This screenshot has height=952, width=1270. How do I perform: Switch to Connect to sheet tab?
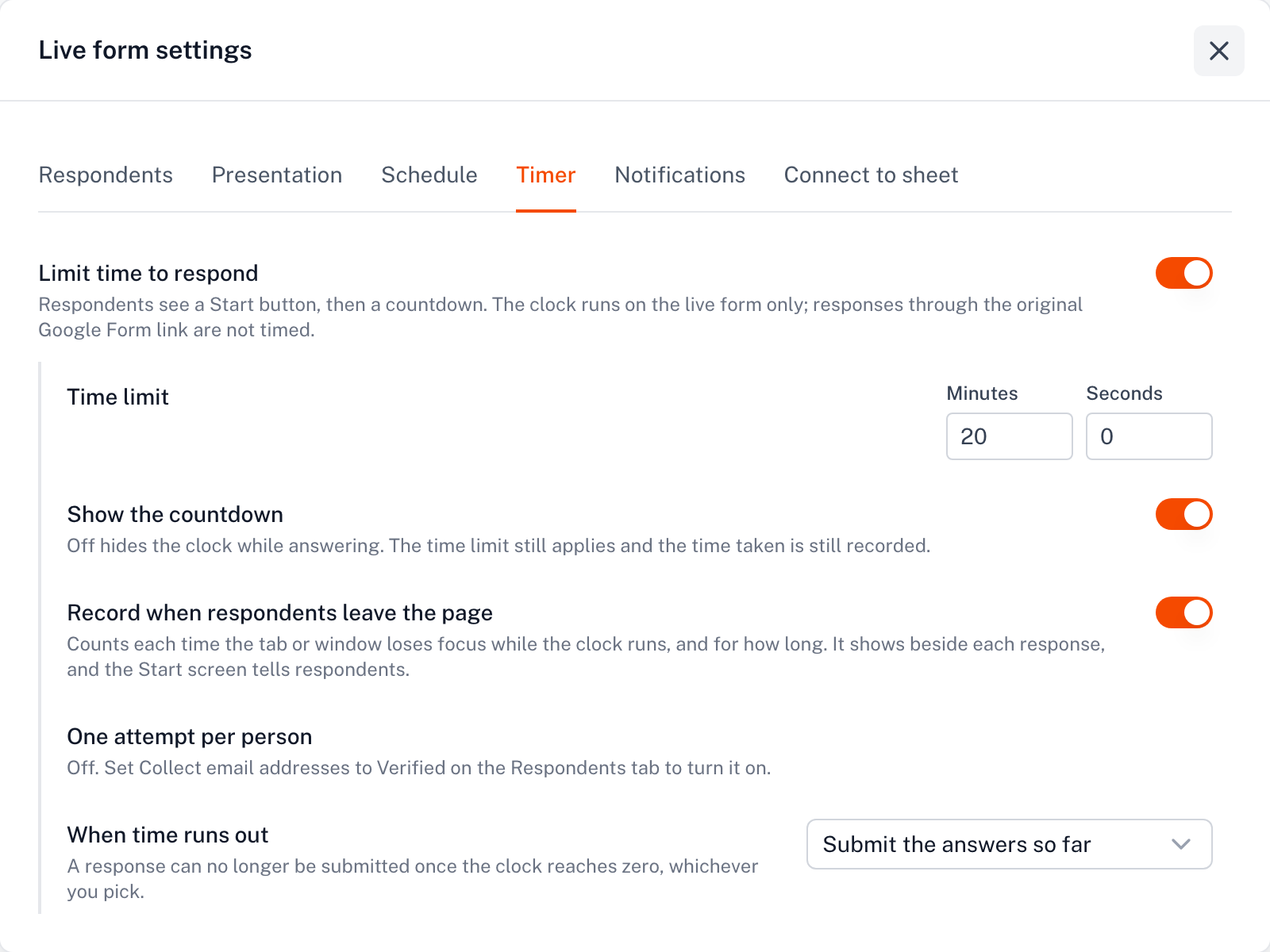872,175
